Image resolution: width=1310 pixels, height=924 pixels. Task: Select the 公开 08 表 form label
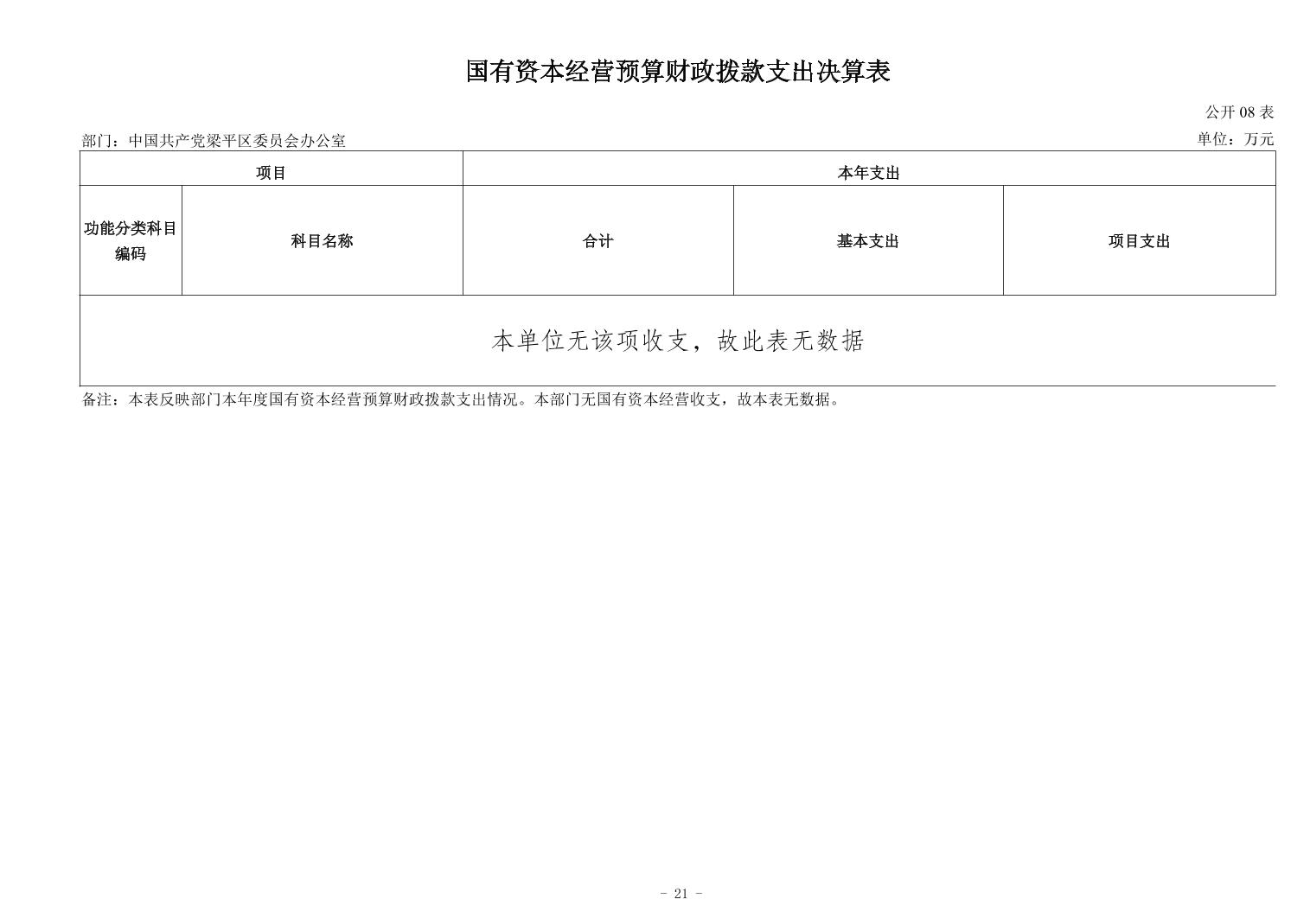1239,112
